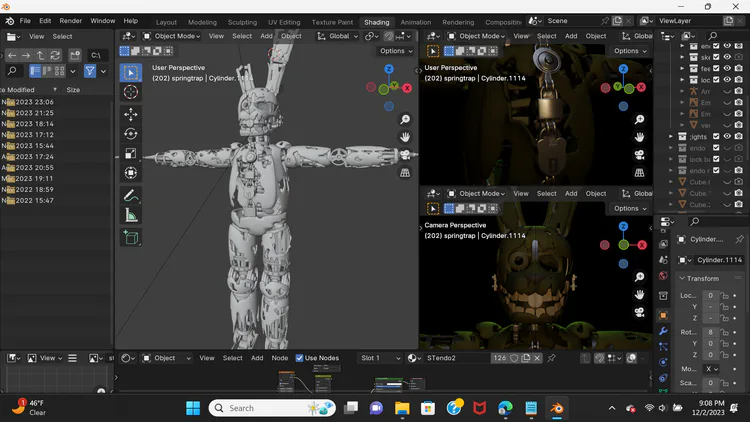Uncheck the lights collection checkbox
The height and width of the screenshot is (422, 750).
point(716,136)
